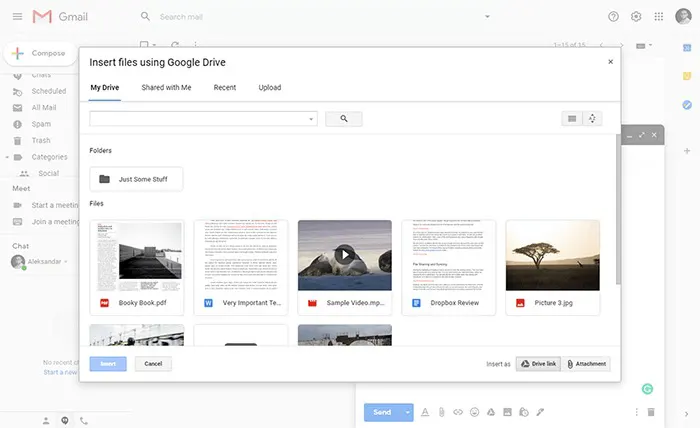The image size is (700, 428).
Task: Open the account profile avatar
Action: coord(683,17)
